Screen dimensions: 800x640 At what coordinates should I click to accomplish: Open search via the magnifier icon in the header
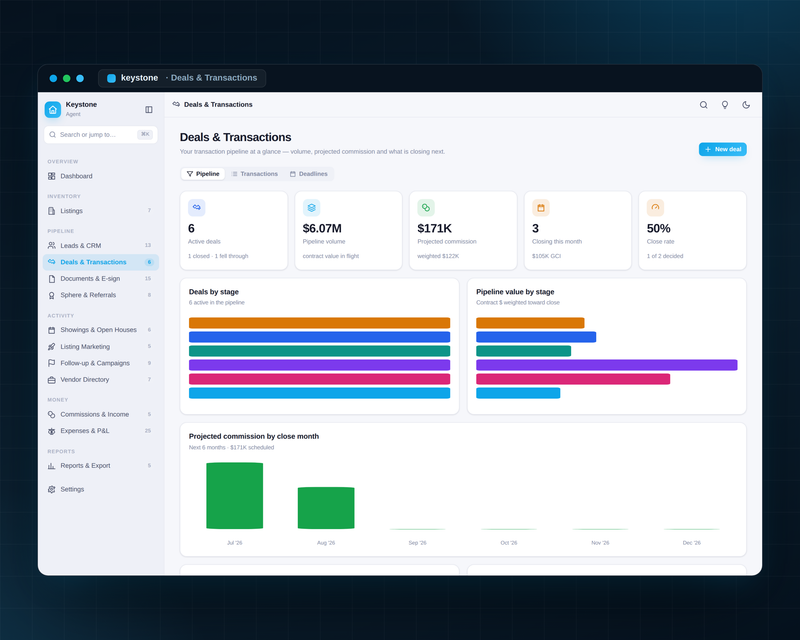(x=704, y=105)
